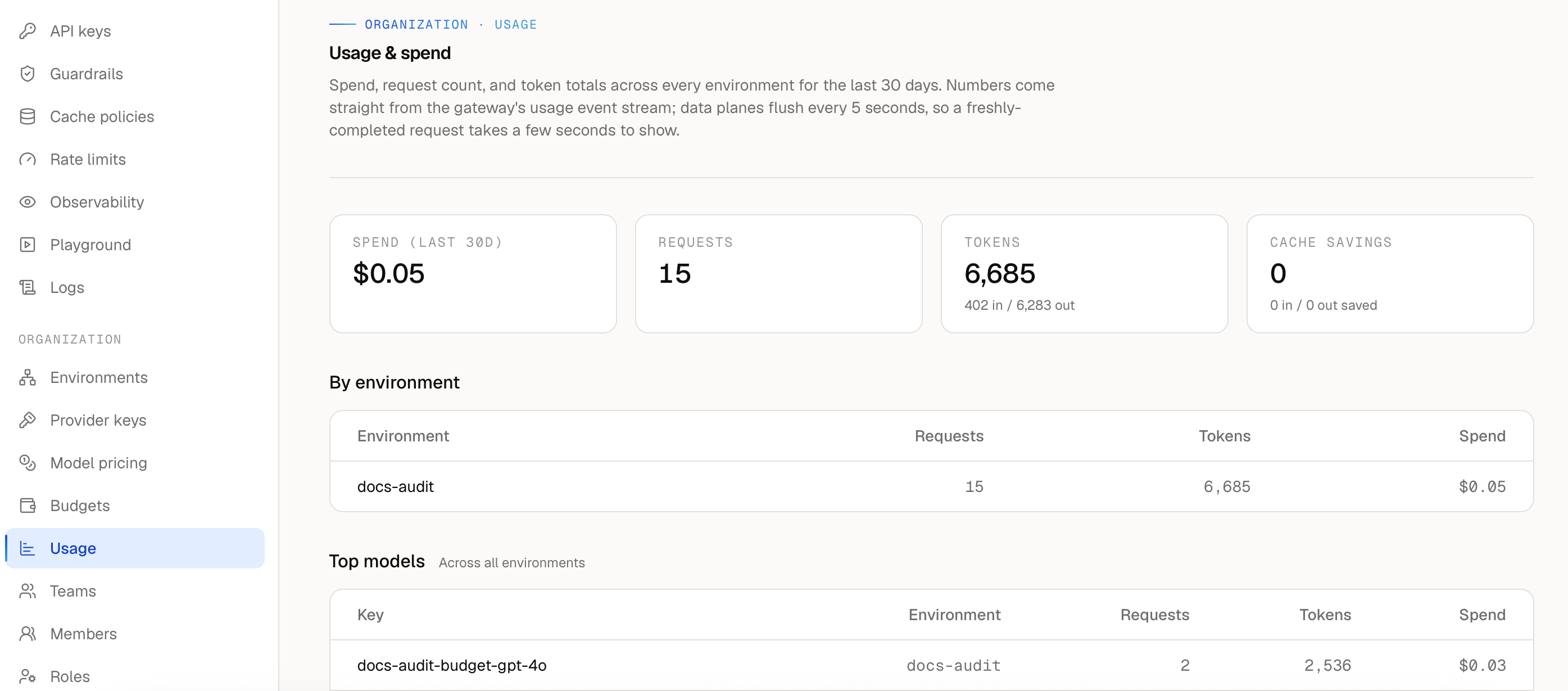This screenshot has width=1568, height=691.
Task: Click the 6,685 tokens cell for docs-audit
Action: (1227, 486)
